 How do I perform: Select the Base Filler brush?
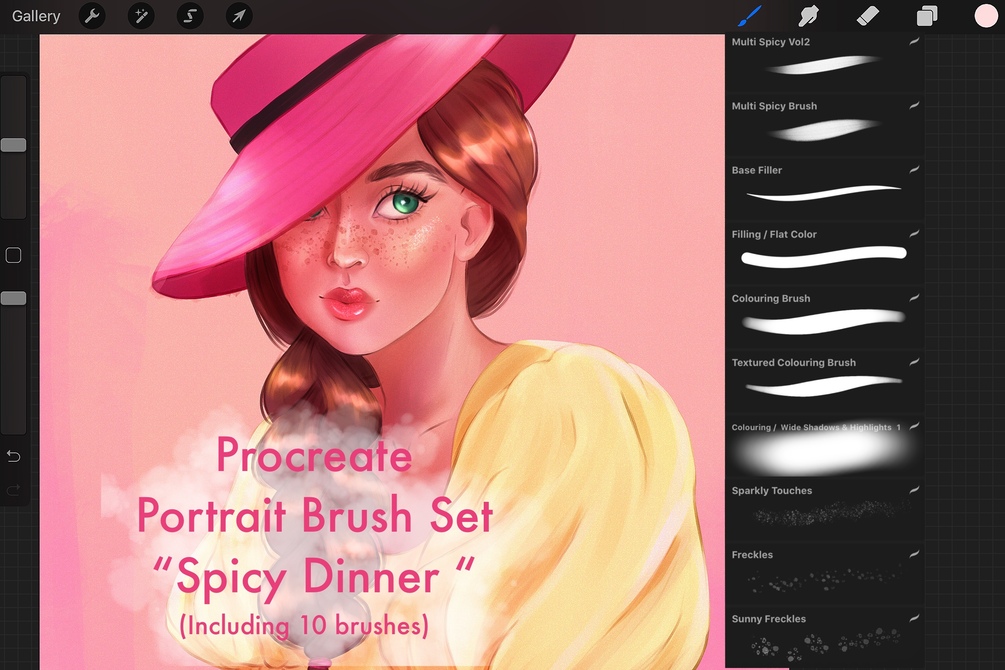click(823, 187)
